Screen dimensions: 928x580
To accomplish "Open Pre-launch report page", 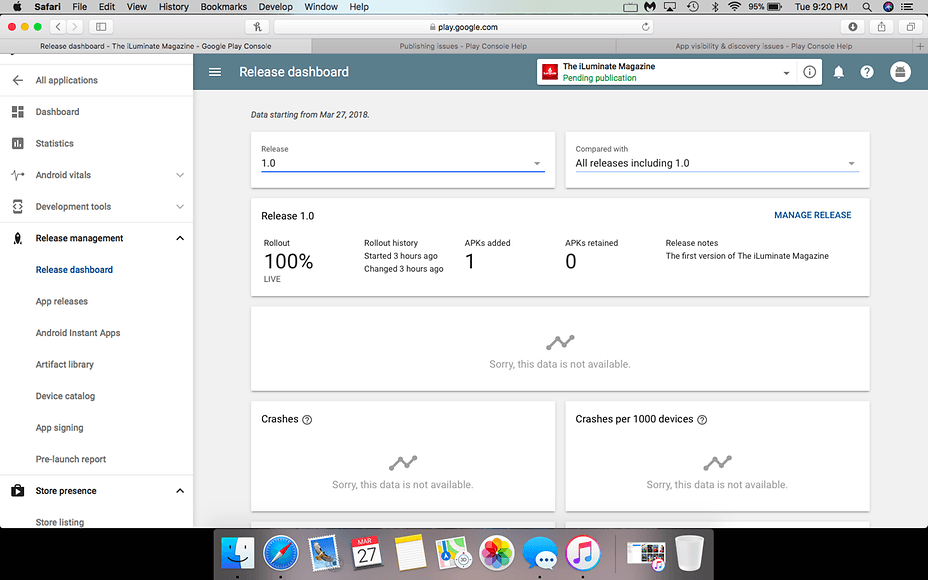I will coord(70,459).
